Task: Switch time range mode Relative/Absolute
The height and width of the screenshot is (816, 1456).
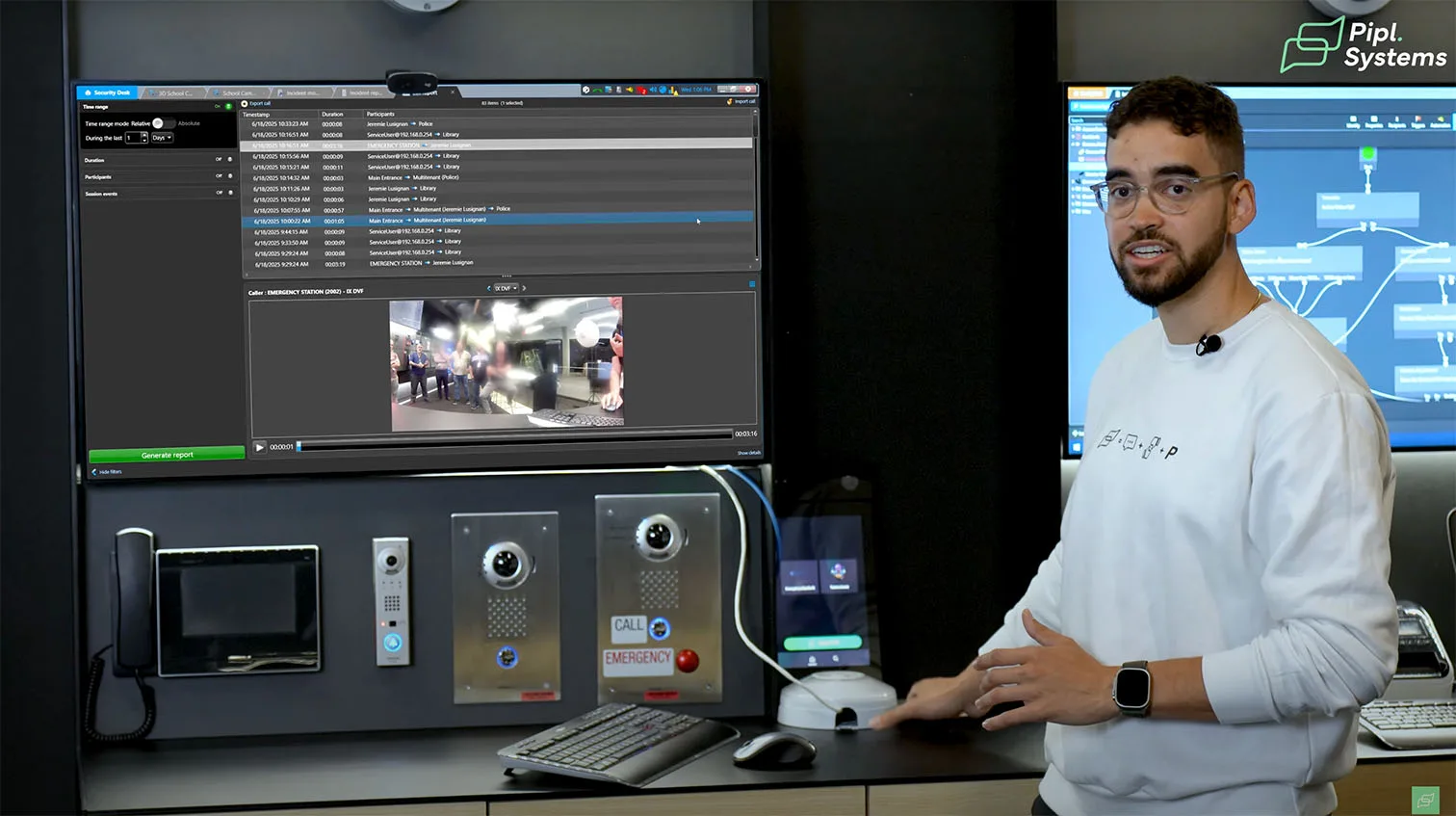Action: [x=164, y=123]
